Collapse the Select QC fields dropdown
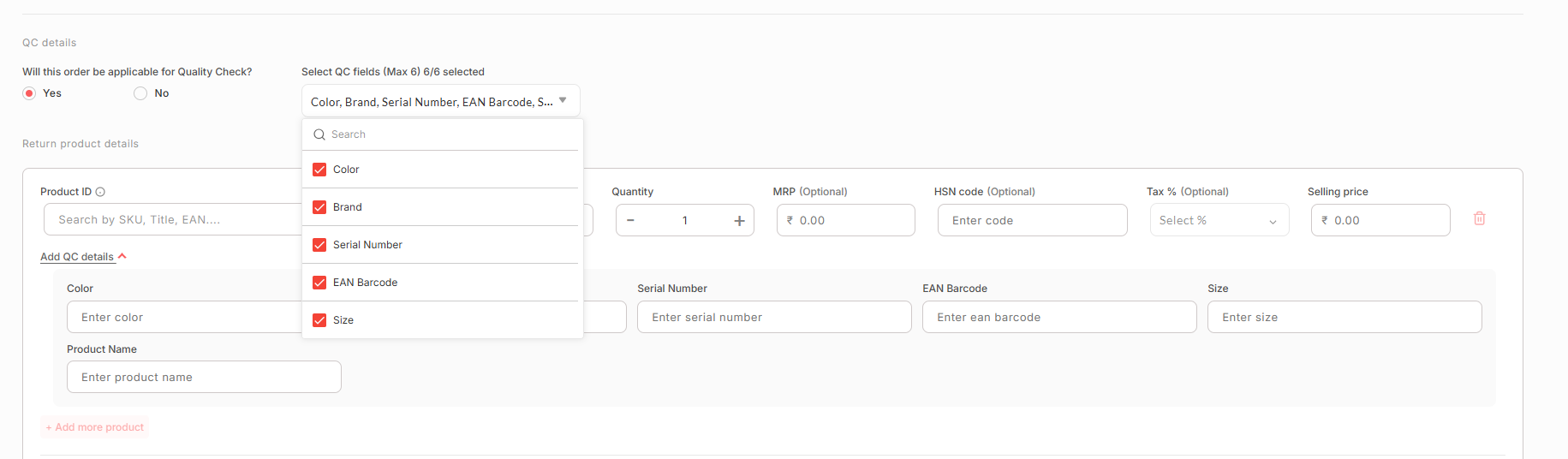The width and height of the screenshot is (1568, 459). 562,101
